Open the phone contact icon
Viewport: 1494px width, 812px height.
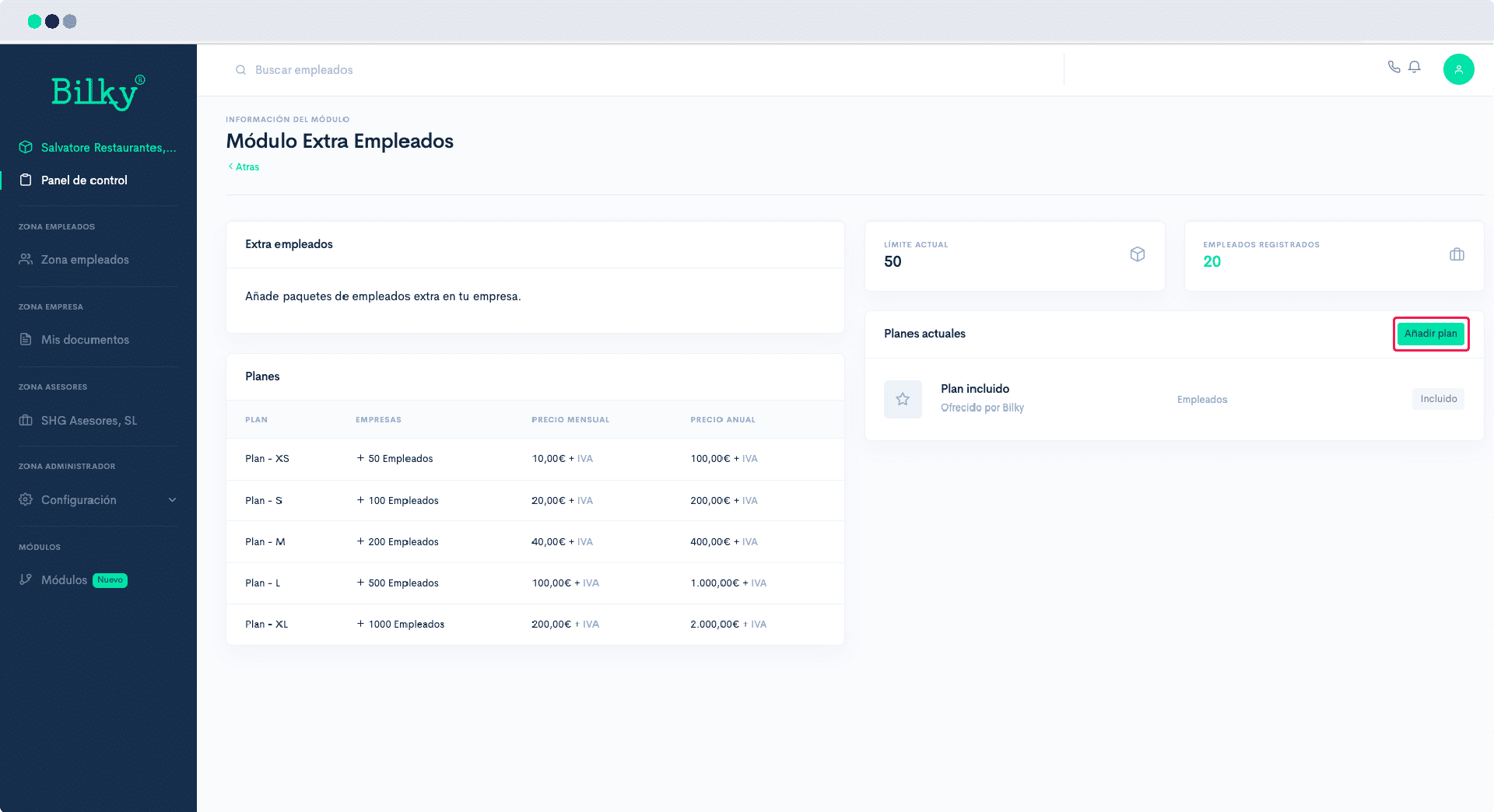1394,67
